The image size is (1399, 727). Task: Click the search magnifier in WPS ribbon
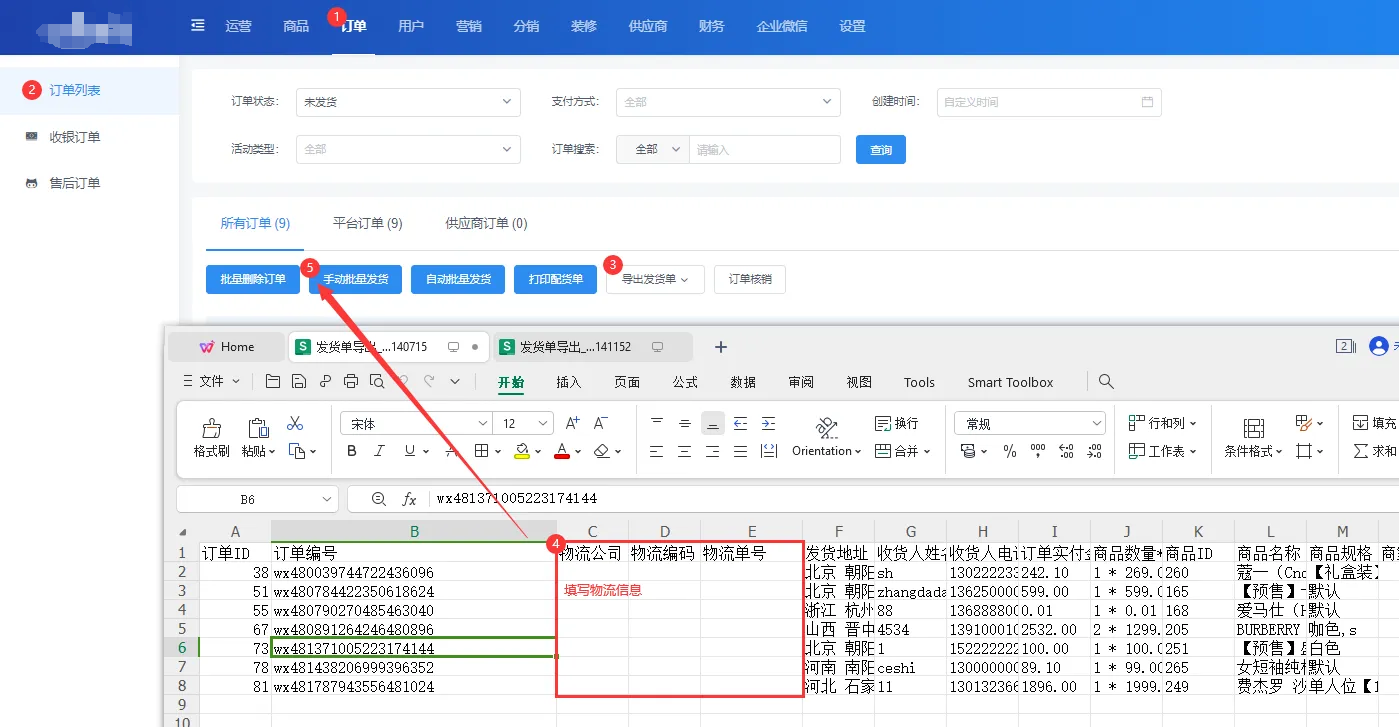(x=1106, y=381)
